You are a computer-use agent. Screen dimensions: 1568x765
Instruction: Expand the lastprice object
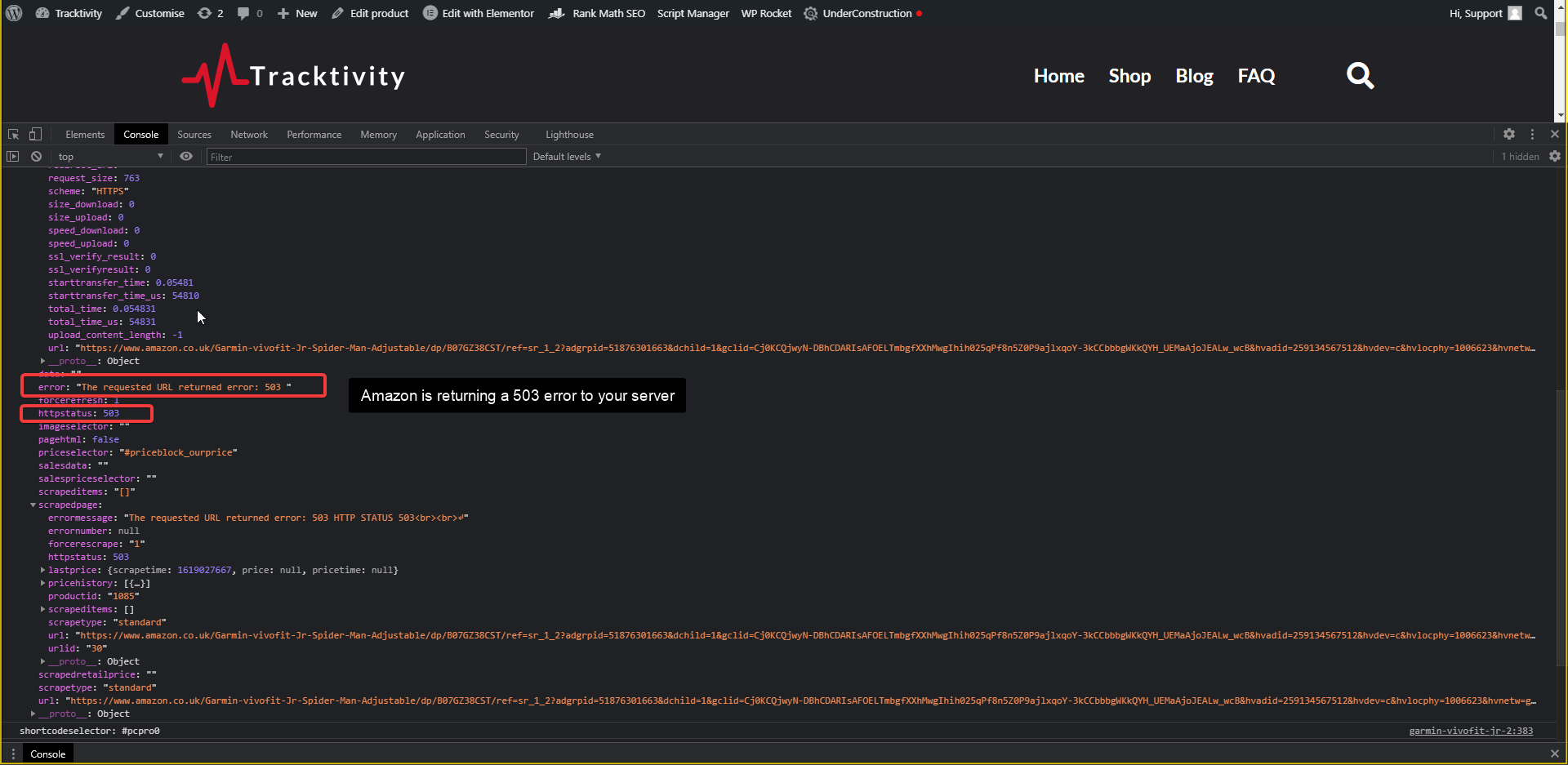click(42, 570)
